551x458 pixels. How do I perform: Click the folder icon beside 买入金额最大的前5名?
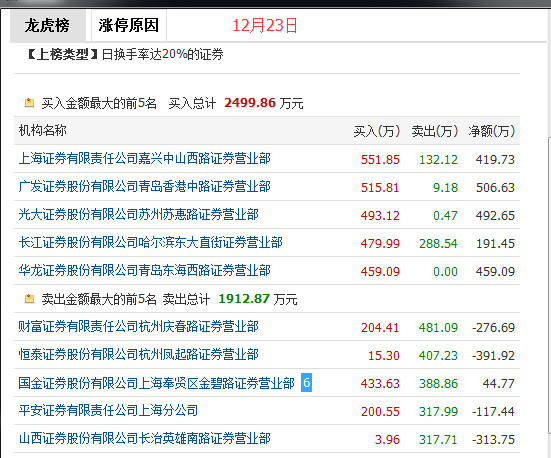[x=30, y=103]
